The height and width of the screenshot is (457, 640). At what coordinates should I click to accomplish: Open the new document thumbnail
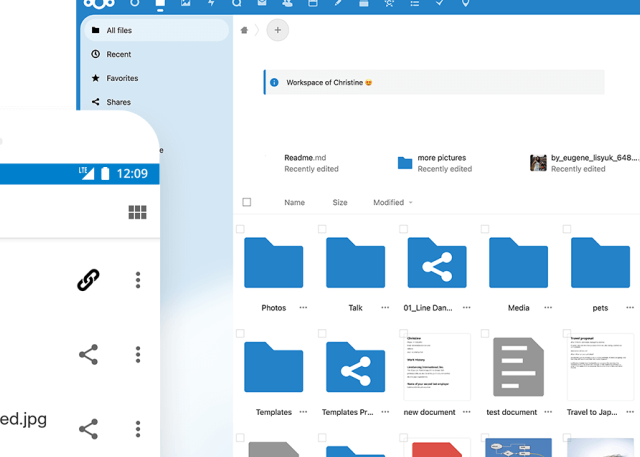point(437,367)
